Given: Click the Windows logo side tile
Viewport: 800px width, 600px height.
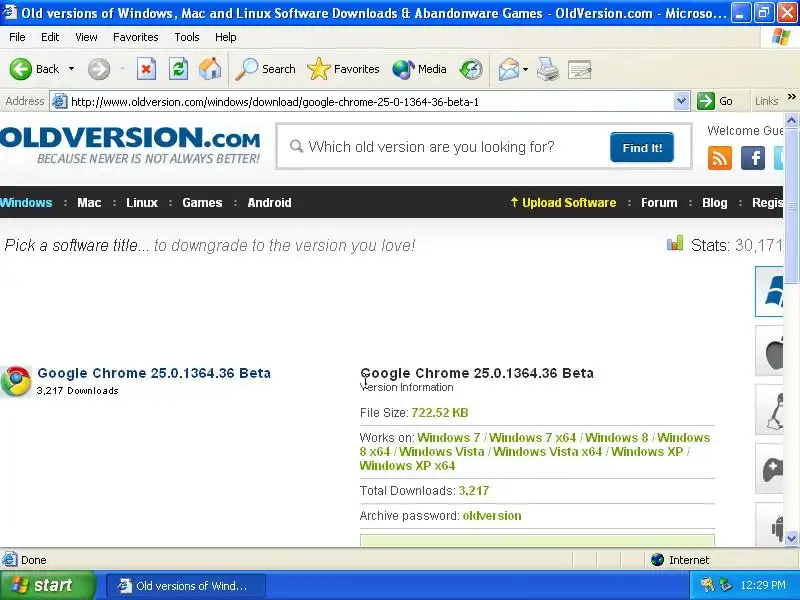Looking at the screenshot, I should point(769,291).
